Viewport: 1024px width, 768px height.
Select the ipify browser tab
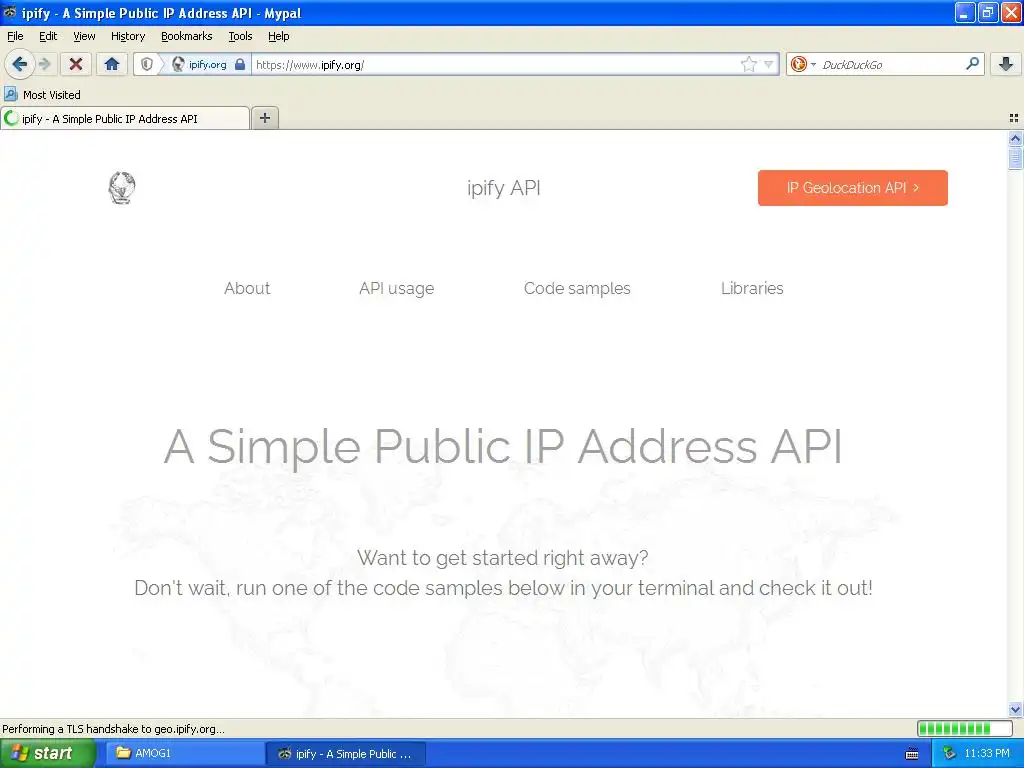pyautogui.click(x=125, y=118)
